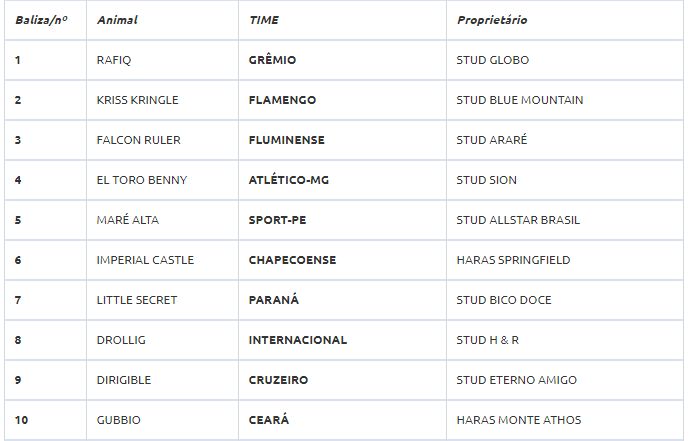Image resolution: width=693 pixels, height=441 pixels.
Task: Click STUD ALLSTAR BRASIL owner cell
Action: click(x=518, y=220)
